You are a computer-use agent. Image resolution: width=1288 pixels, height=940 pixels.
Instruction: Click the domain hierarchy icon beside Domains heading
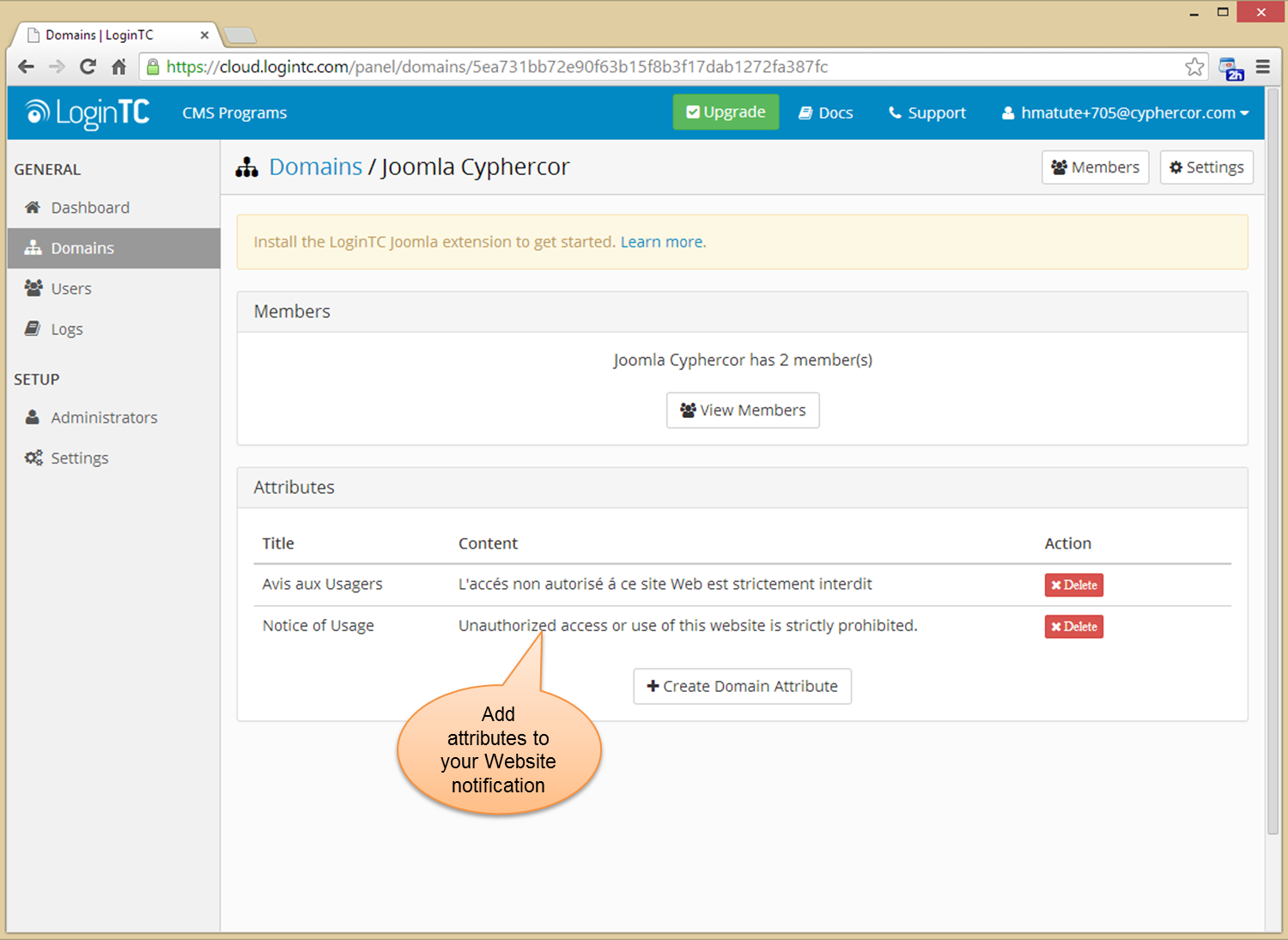coord(247,167)
